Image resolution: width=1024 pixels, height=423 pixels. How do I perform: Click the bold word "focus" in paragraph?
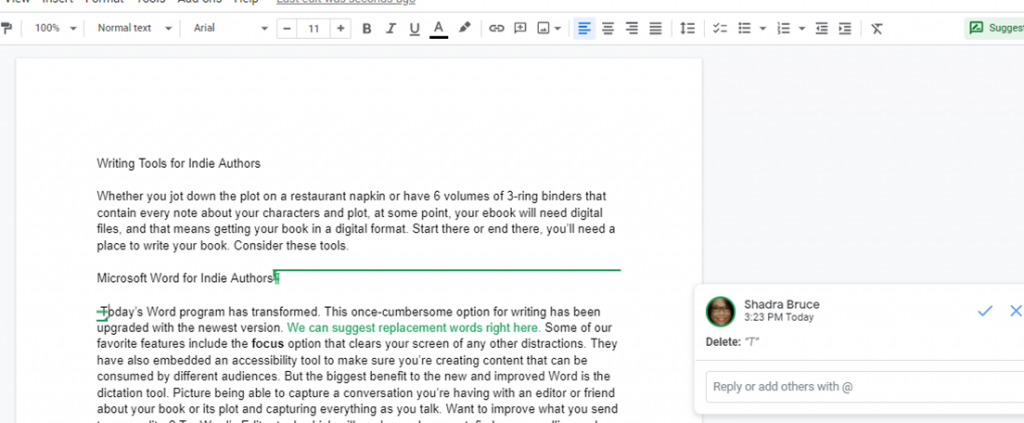click(x=268, y=343)
